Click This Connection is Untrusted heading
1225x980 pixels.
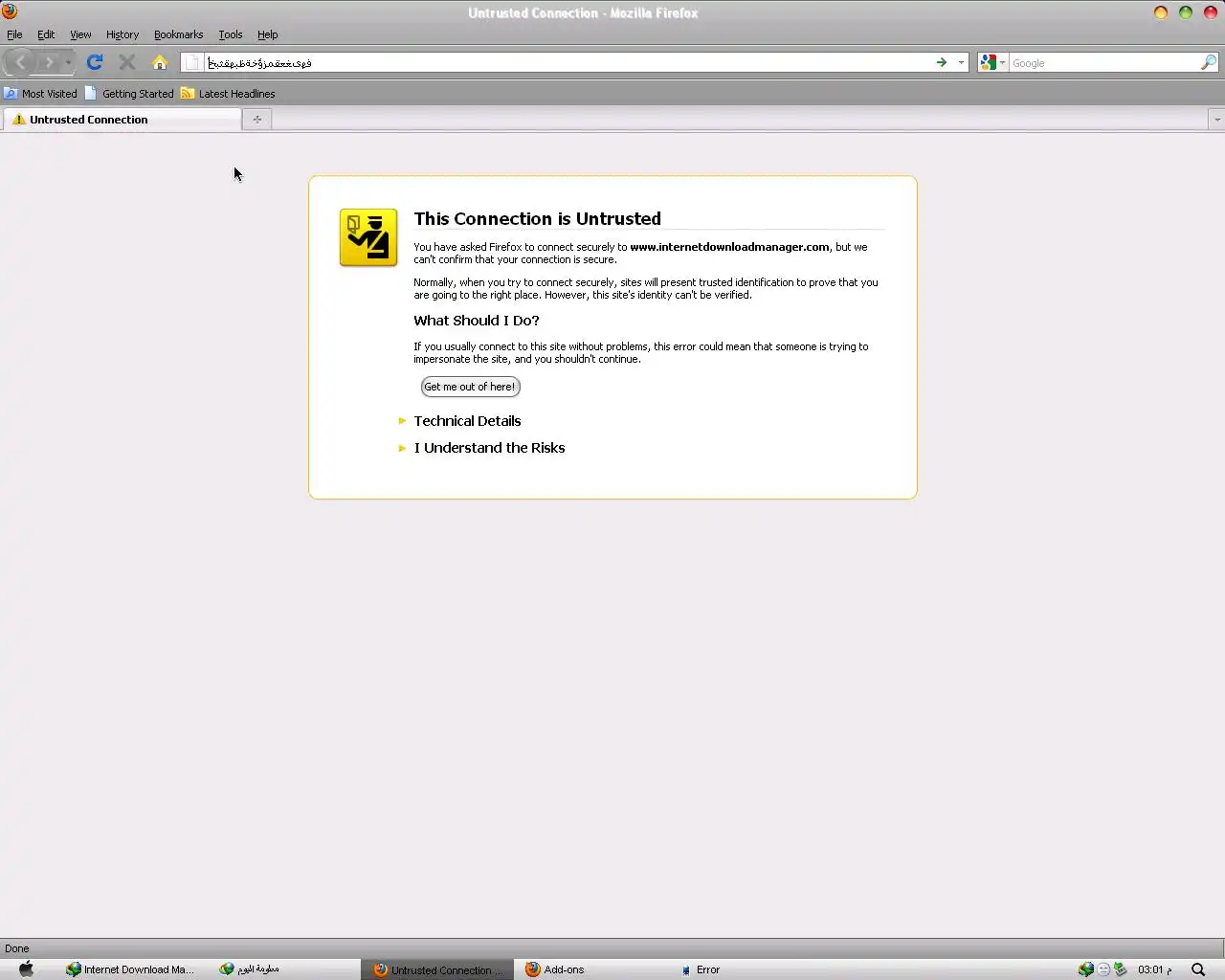pyautogui.click(x=537, y=218)
